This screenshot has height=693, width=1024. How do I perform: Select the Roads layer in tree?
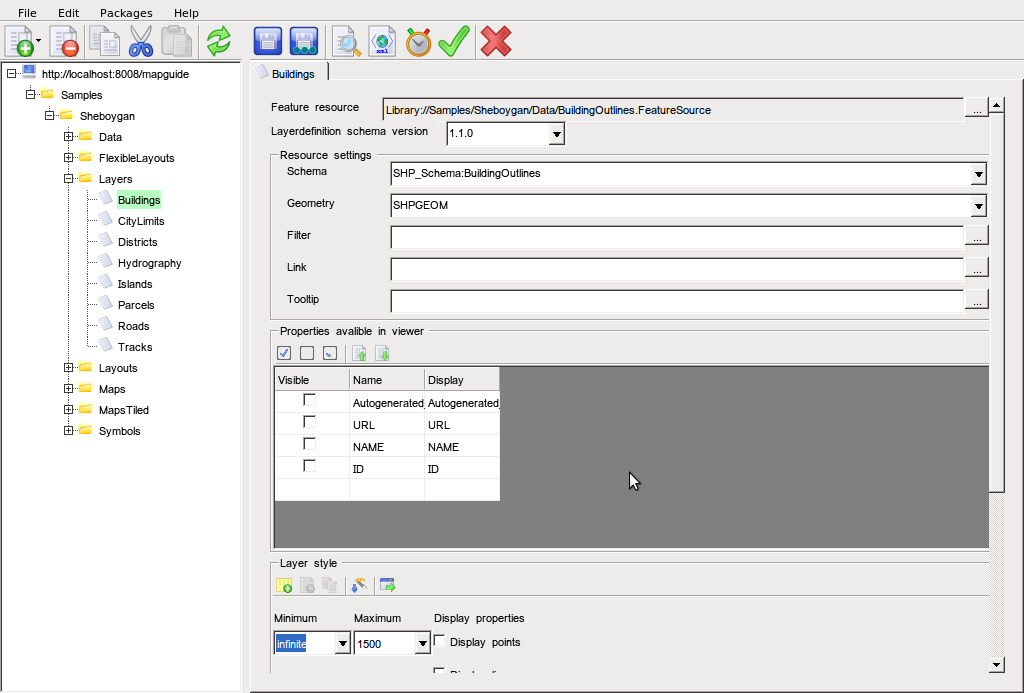(x=133, y=326)
